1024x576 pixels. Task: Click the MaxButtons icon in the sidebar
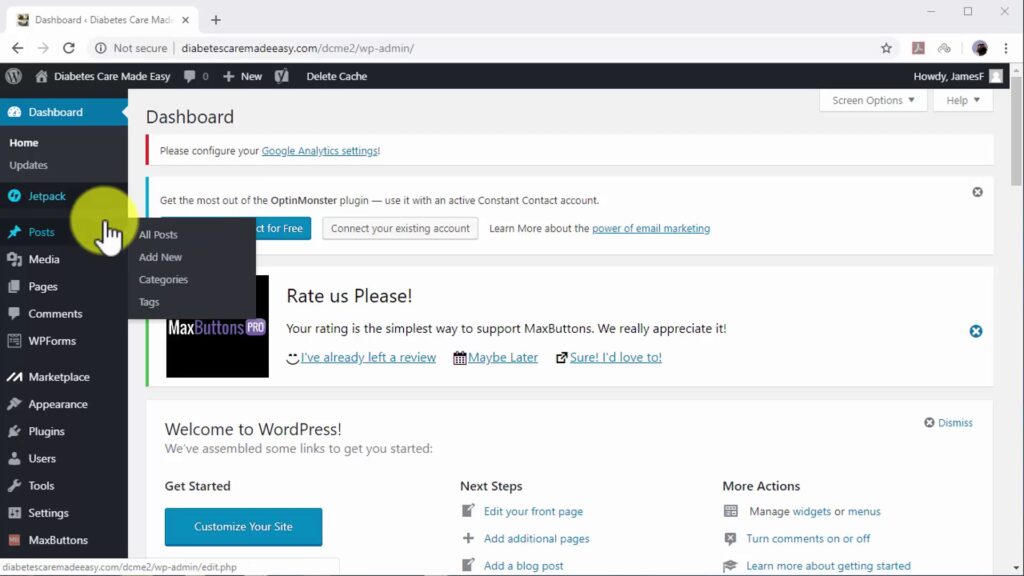point(14,540)
